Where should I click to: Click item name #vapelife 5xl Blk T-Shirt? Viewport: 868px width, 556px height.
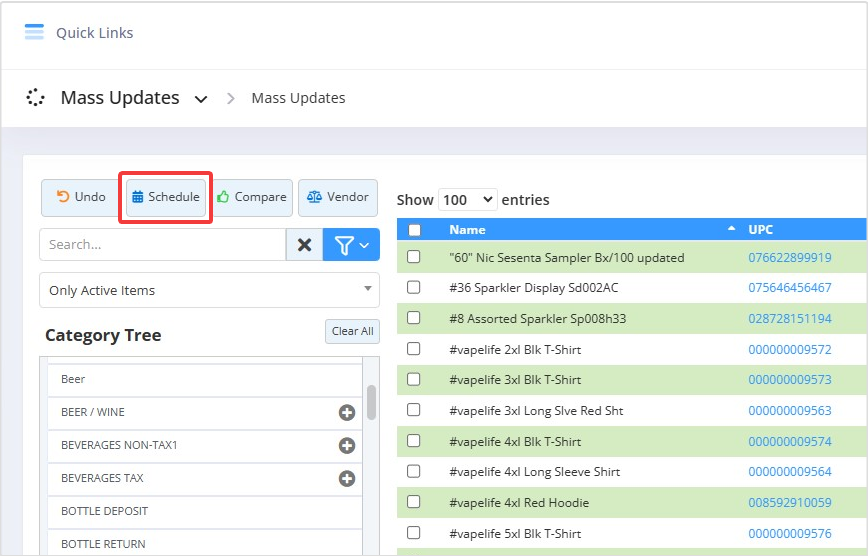515,534
